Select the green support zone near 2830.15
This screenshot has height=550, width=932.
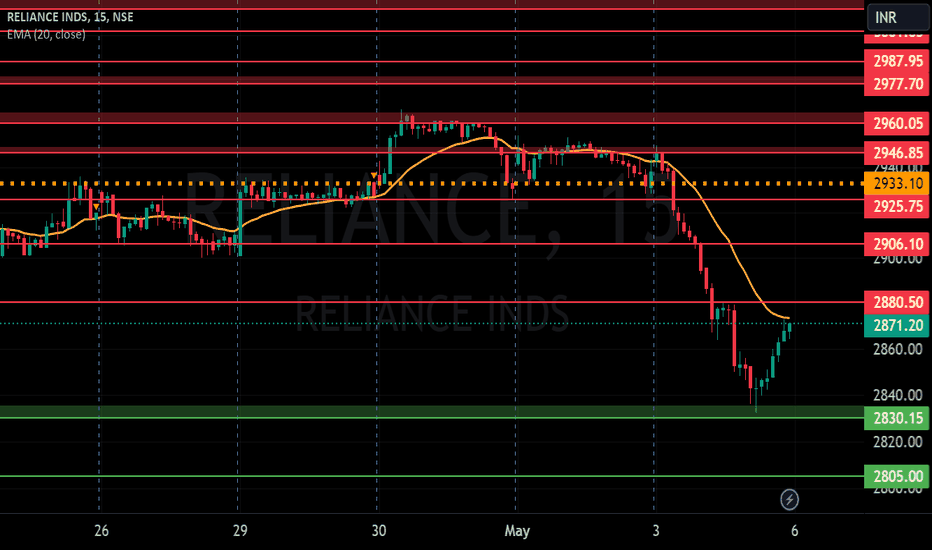tap(432, 411)
